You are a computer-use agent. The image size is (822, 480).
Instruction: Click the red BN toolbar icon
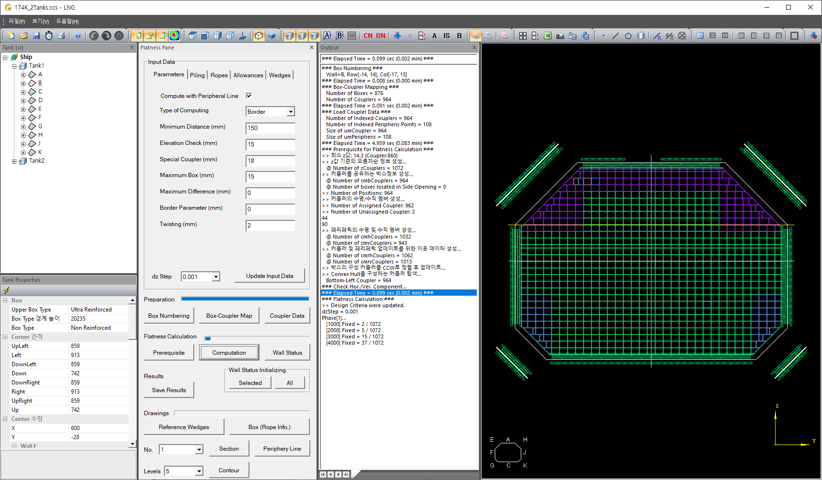tap(380, 36)
